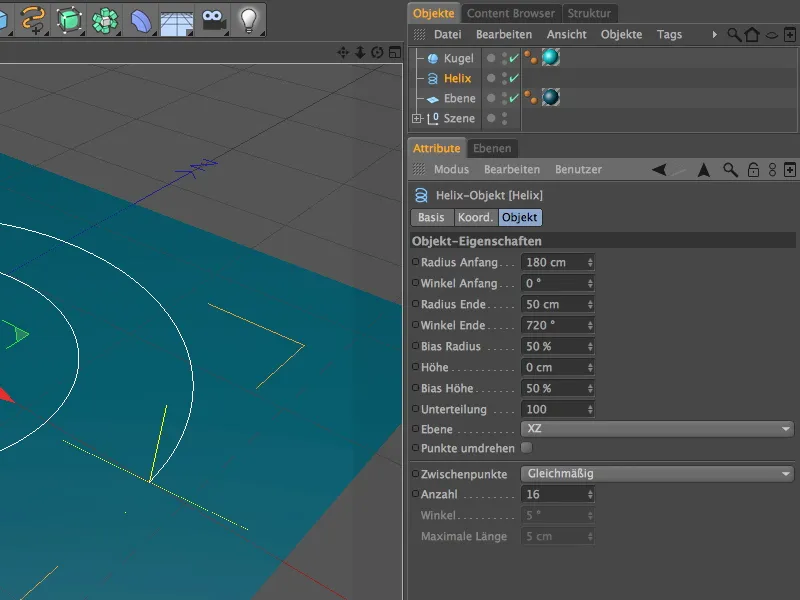
Task: Select the Deformer tool icon
Action: pos(141,20)
